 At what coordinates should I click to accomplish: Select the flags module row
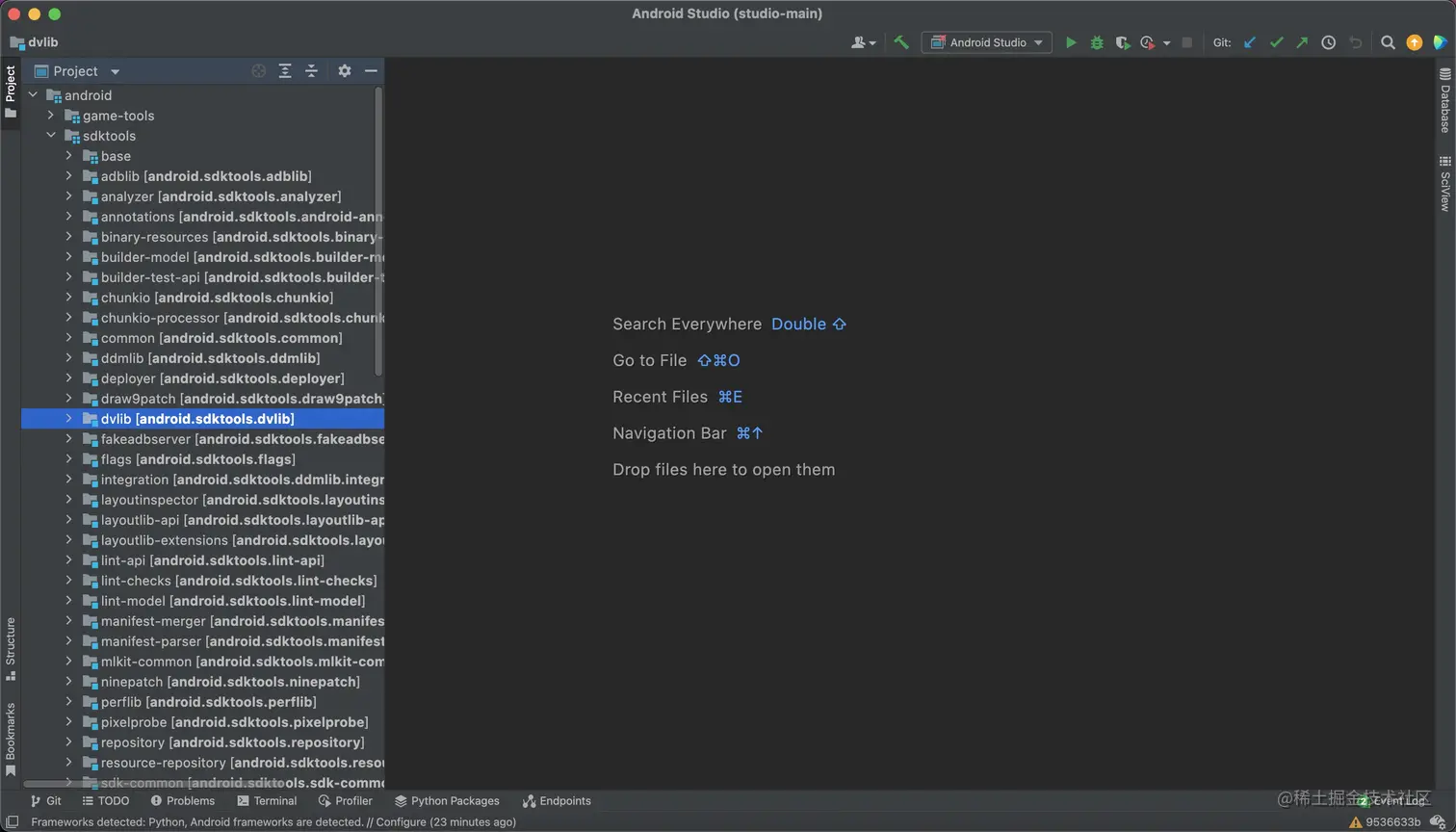point(203,459)
